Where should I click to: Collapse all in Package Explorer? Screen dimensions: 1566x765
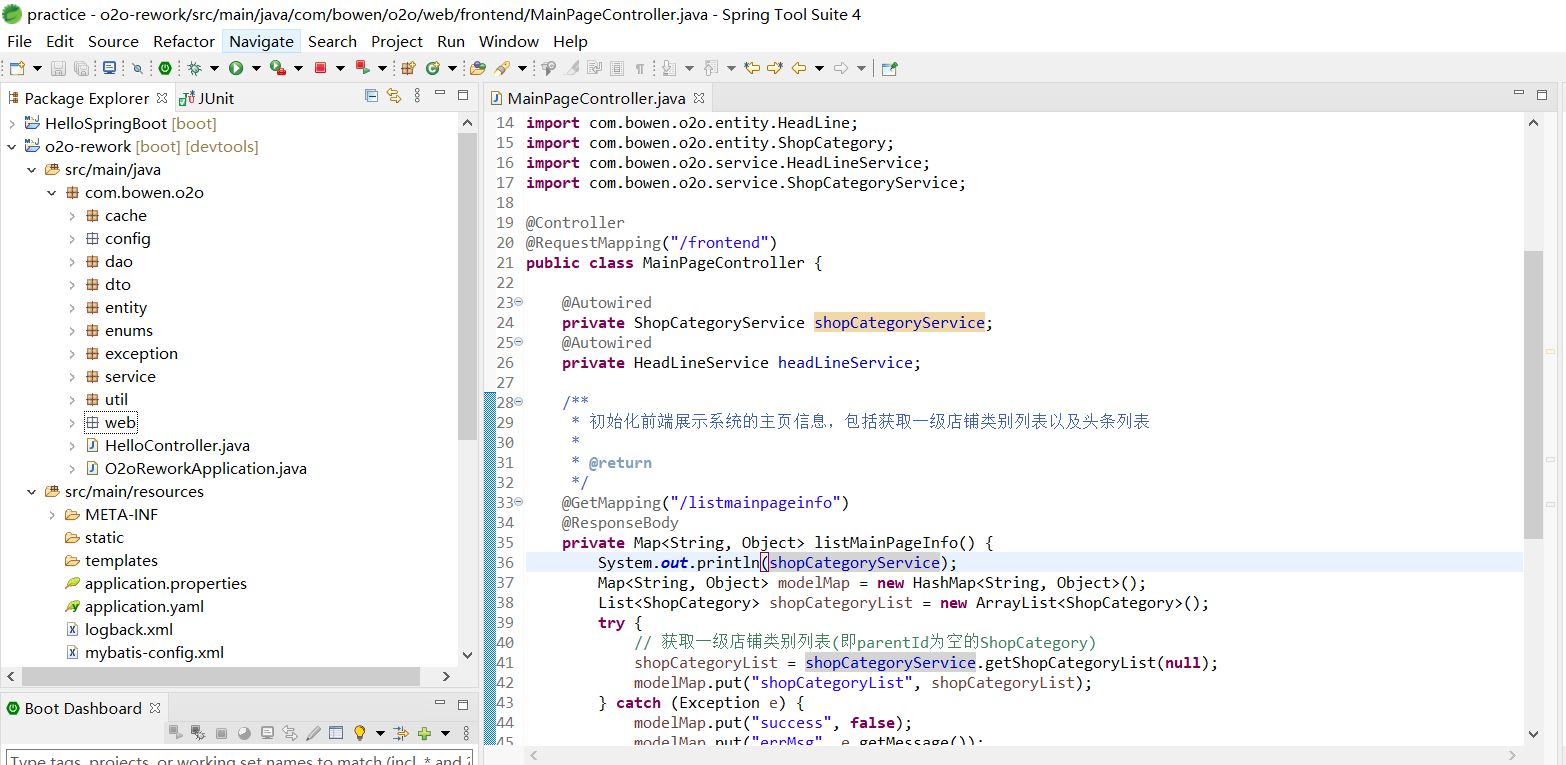371,96
